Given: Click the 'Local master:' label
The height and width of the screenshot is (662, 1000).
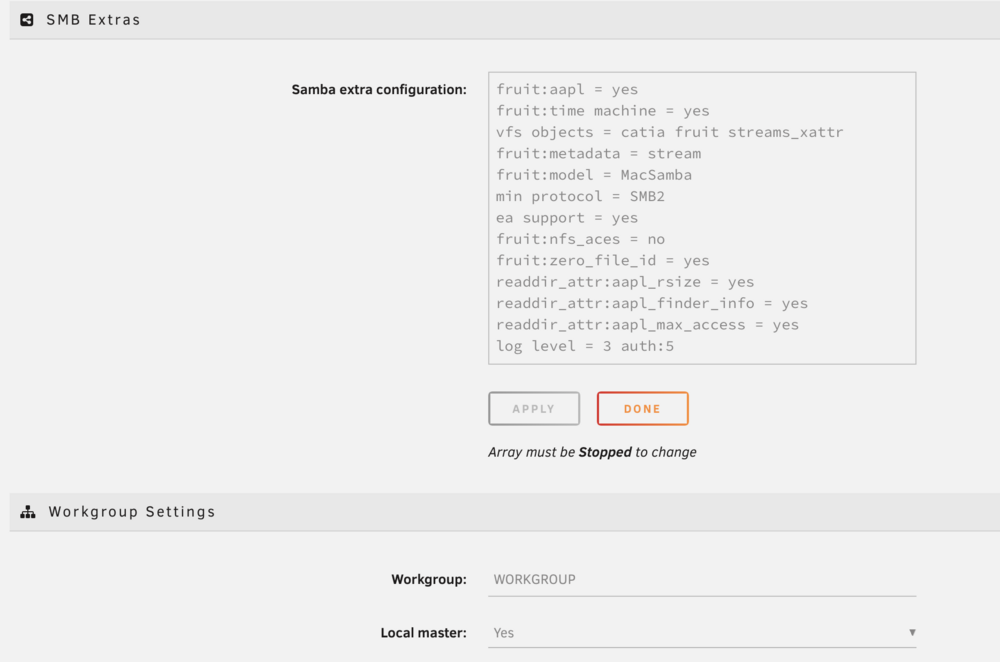Looking at the screenshot, I should (423, 633).
